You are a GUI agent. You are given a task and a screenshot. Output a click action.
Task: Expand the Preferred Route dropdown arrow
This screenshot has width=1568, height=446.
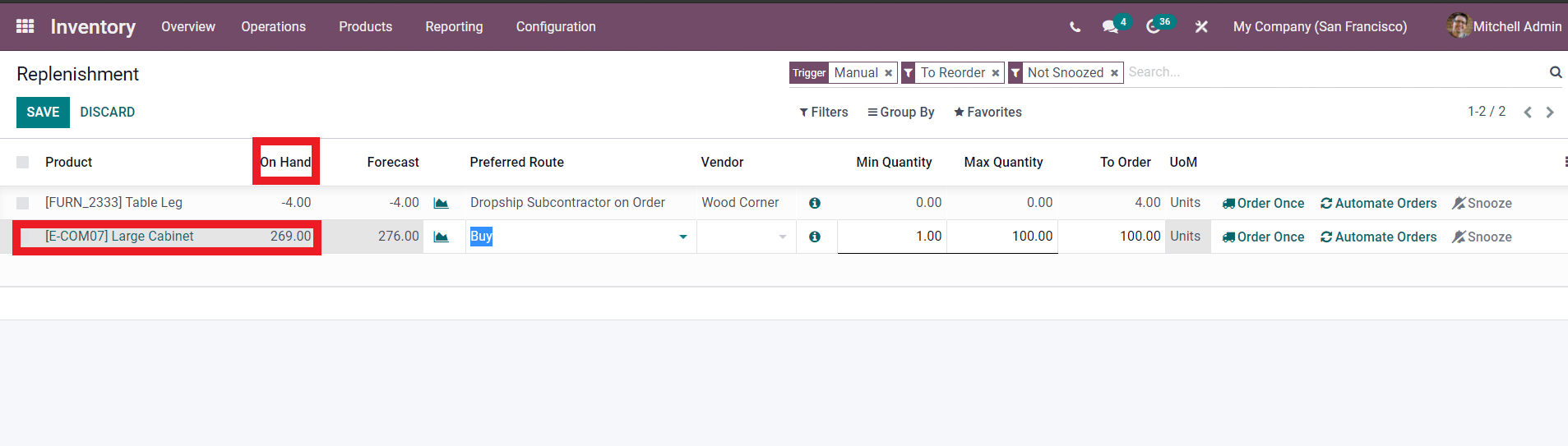pyautogui.click(x=682, y=237)
